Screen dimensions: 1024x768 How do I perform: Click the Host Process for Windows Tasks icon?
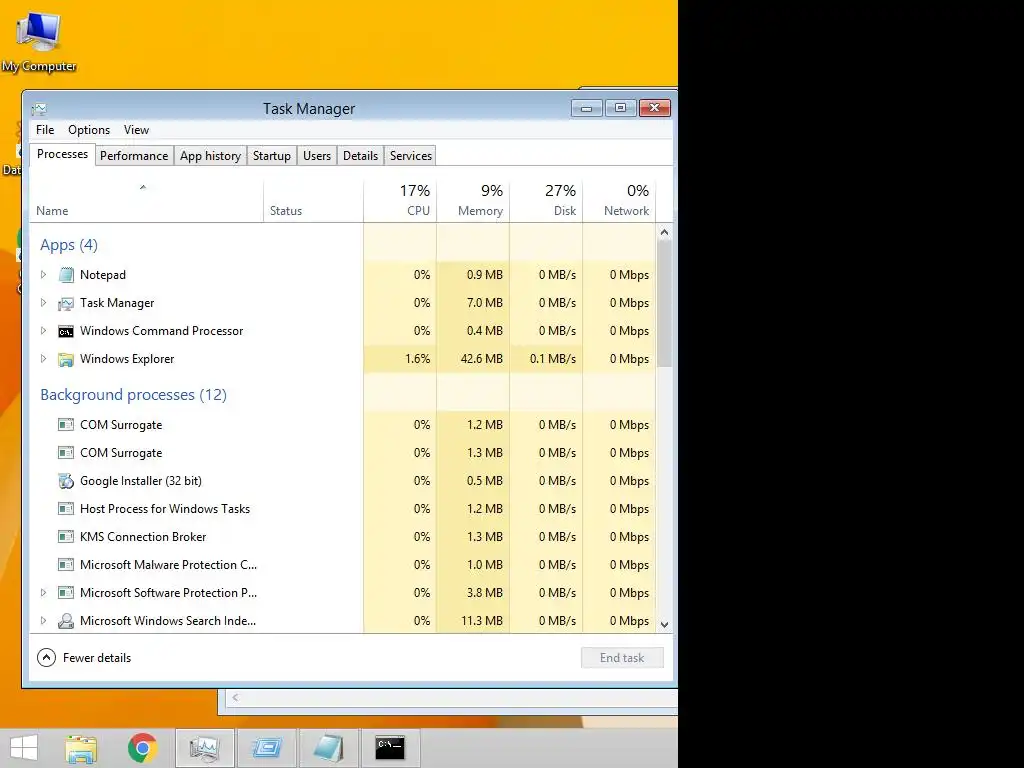click(66, 509)
